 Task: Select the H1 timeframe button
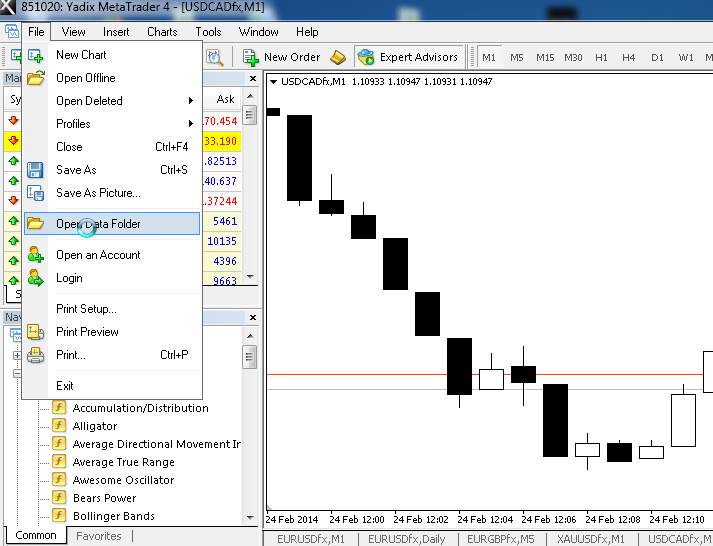pos(601,58)
